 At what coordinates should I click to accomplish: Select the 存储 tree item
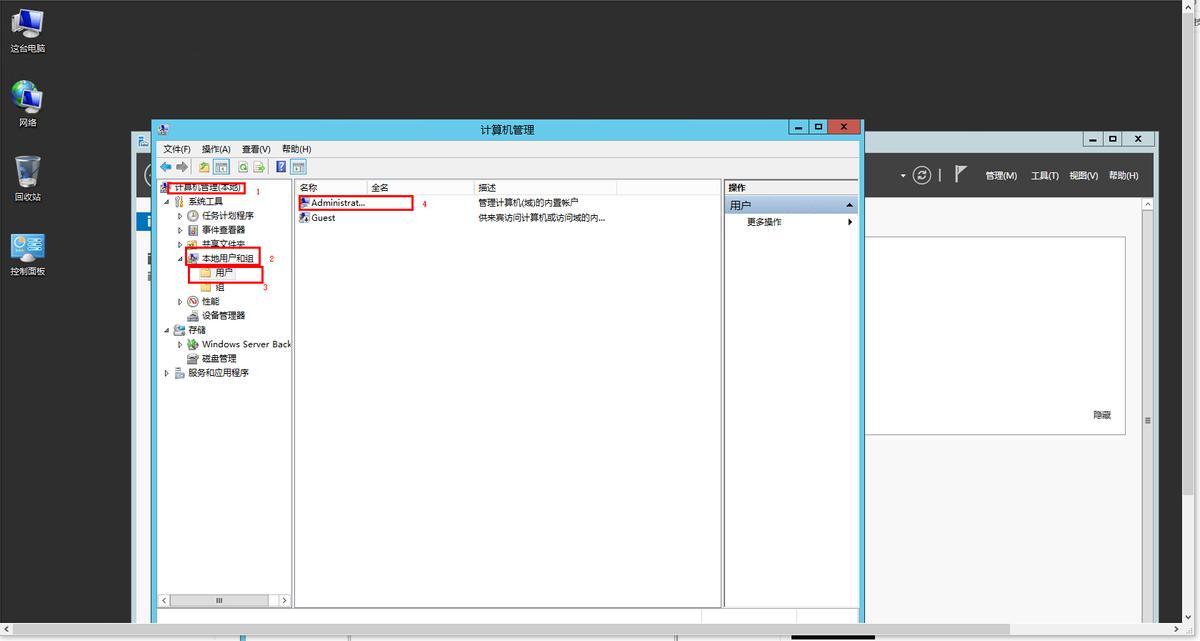click(x=197, y=330)
